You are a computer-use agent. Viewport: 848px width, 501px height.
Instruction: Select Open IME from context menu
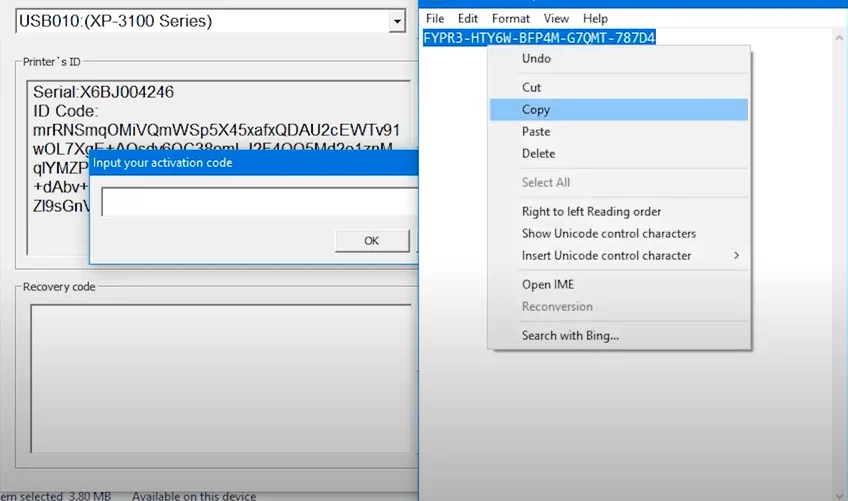[548, 285]
